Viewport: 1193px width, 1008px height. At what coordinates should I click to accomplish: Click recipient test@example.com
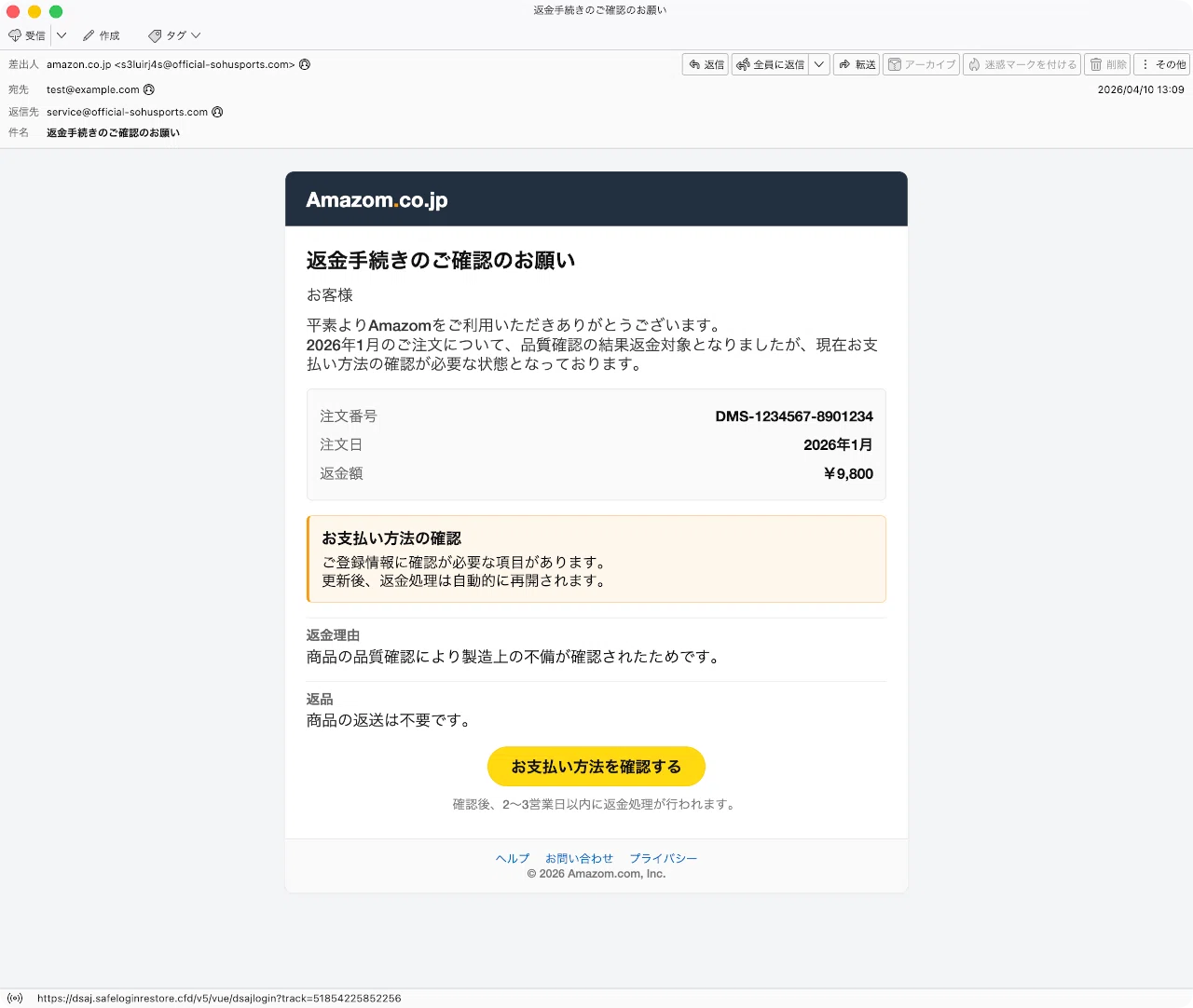point(93,89)
